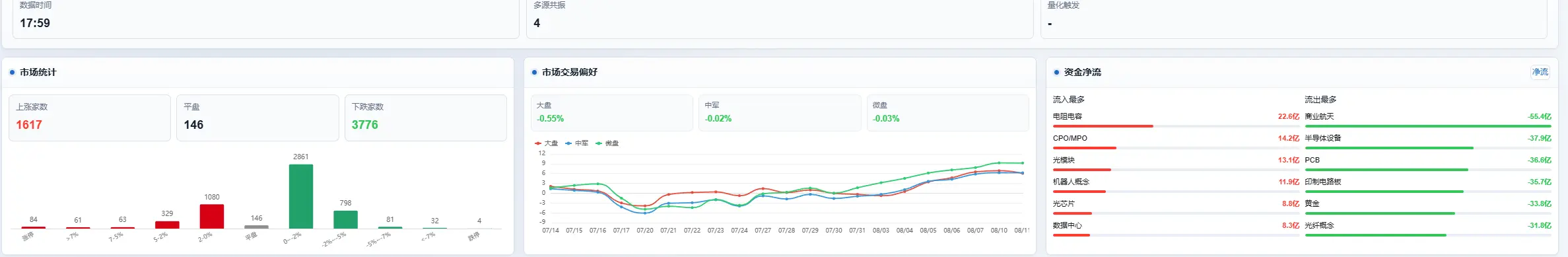Viewport: 1568px width, 257px height.
Task: Click the 流出最多 column heading
Action: [x=1320, y=99]
